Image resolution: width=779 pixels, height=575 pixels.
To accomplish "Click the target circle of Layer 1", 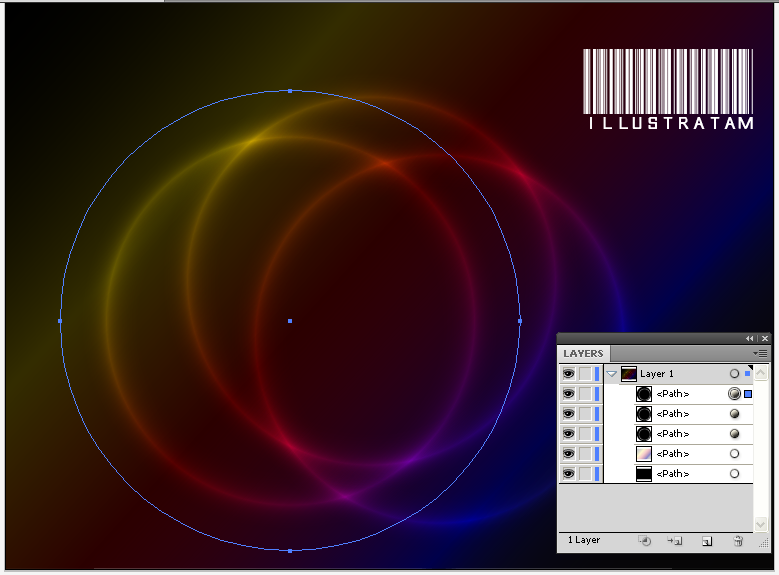I will pos(734,374).
